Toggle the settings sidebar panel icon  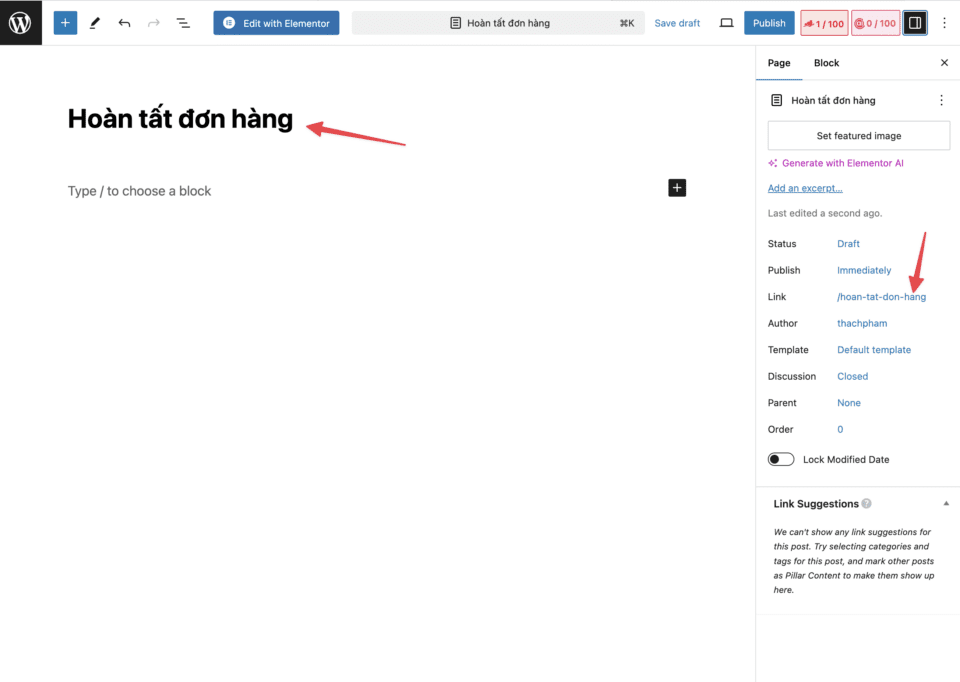coord(914,22)
